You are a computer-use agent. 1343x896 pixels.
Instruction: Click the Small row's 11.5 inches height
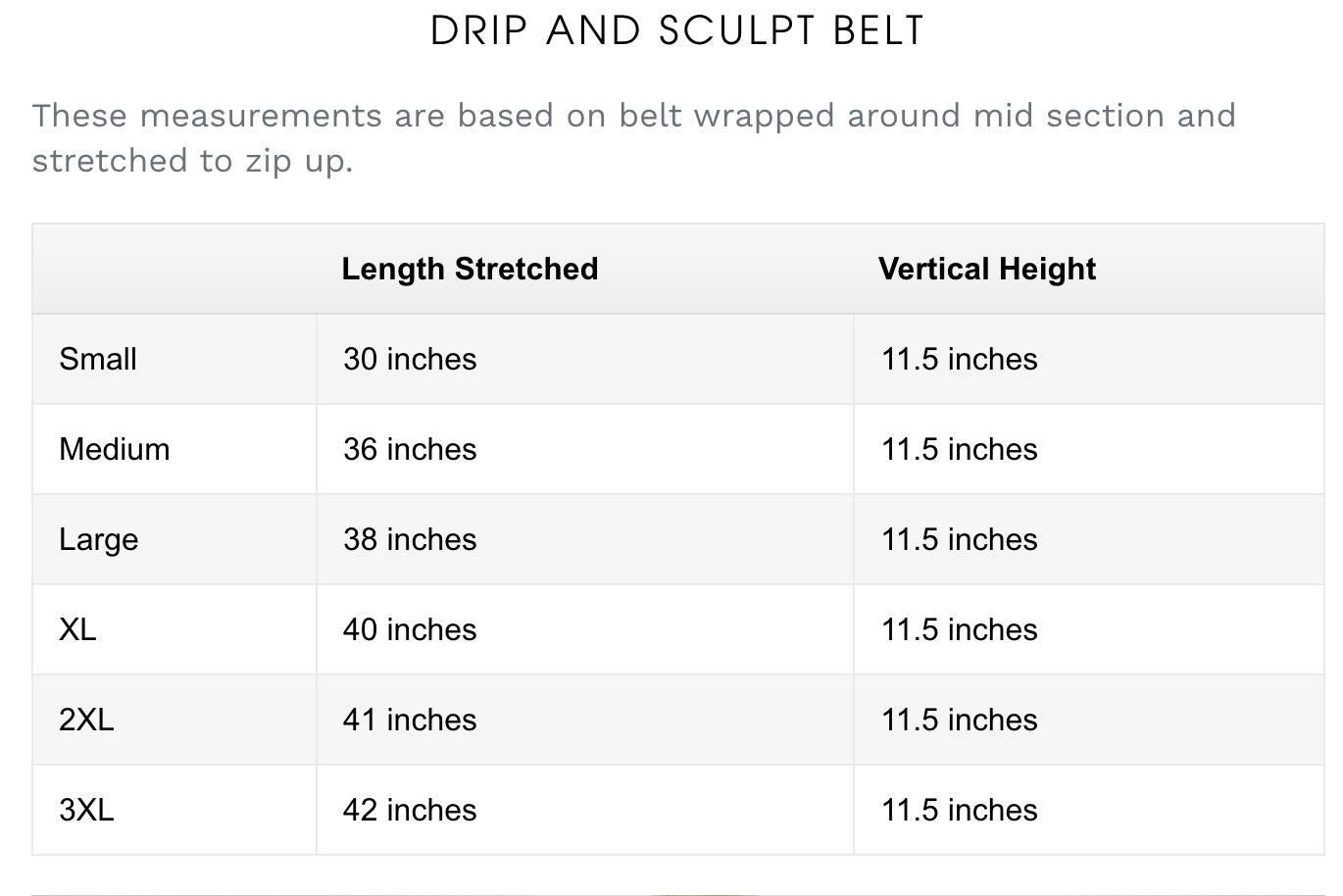click(x=959, y=359)
